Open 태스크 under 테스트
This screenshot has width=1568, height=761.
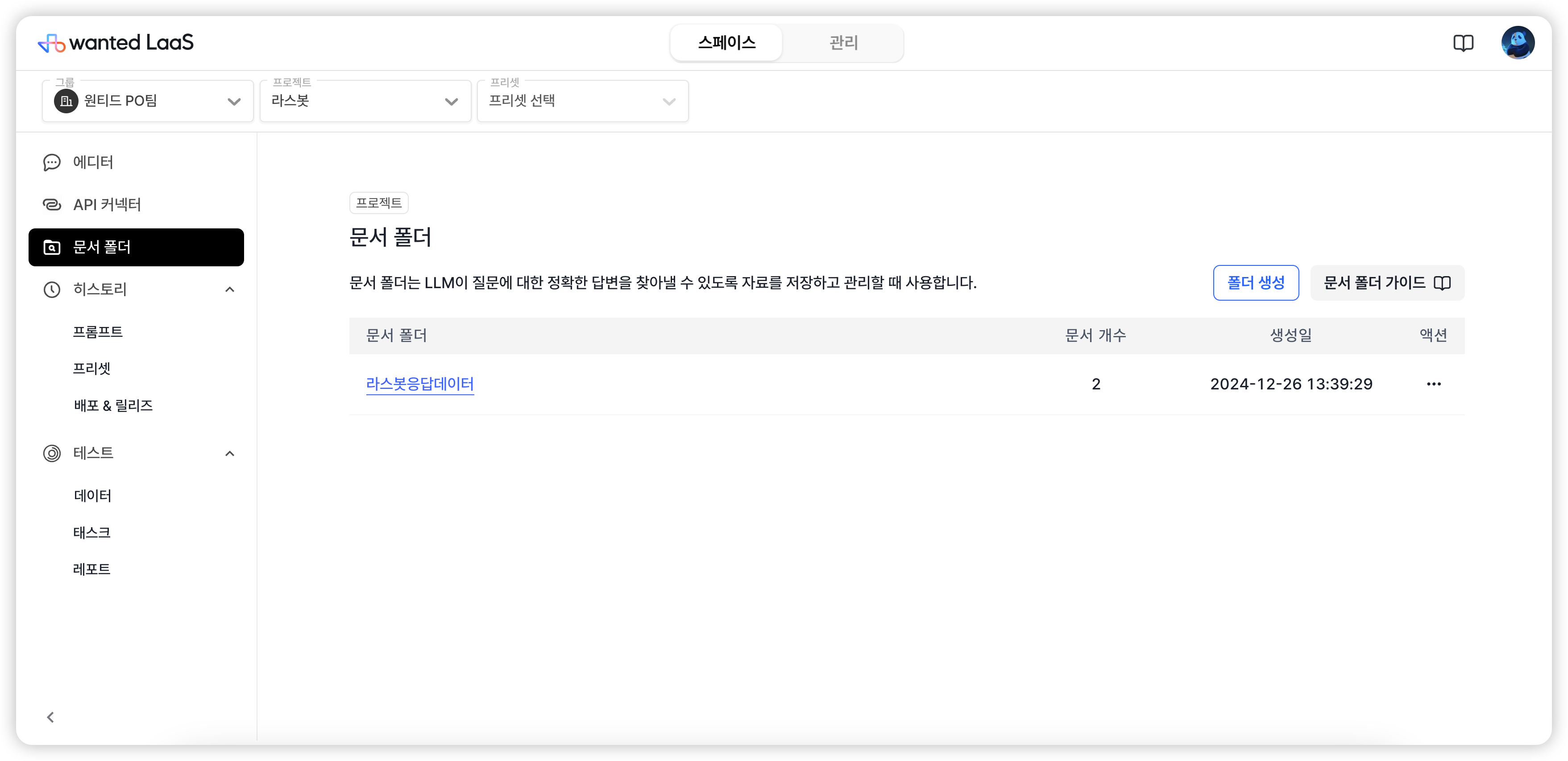pyautogui.click(x=92, y=532)
